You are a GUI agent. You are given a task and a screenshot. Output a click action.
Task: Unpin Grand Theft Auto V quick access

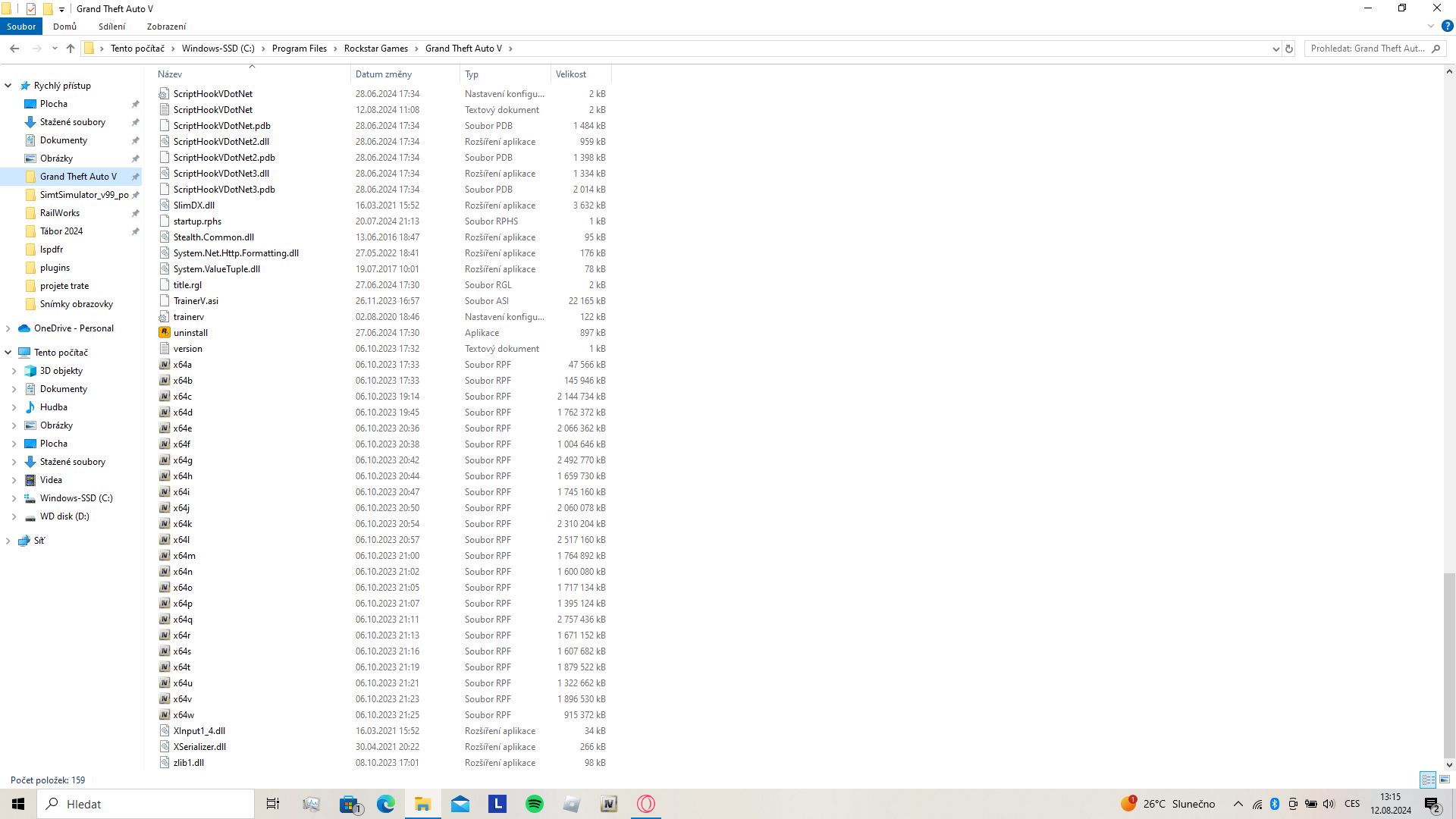[x=136, y=177]
